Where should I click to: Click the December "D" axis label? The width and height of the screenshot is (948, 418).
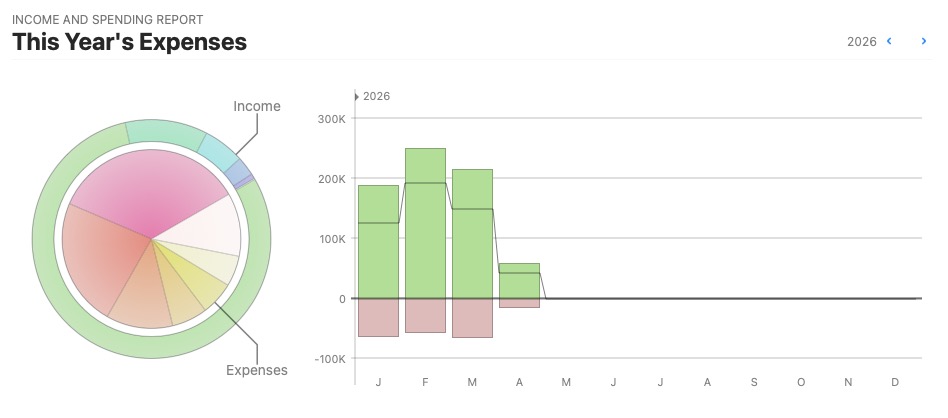(895, 383)
